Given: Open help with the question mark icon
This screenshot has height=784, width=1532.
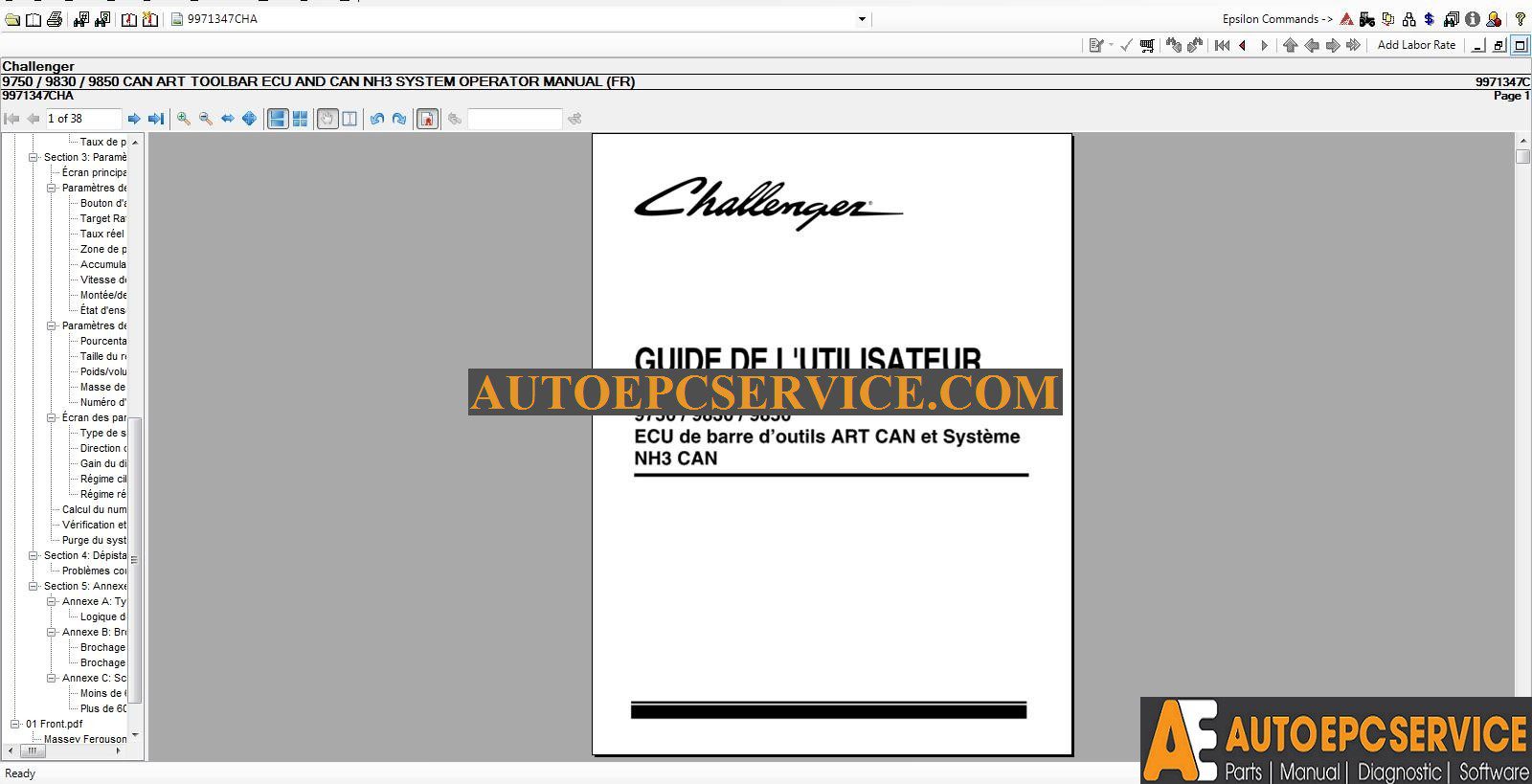Looking at the screenshot, I should (1520, 19).
